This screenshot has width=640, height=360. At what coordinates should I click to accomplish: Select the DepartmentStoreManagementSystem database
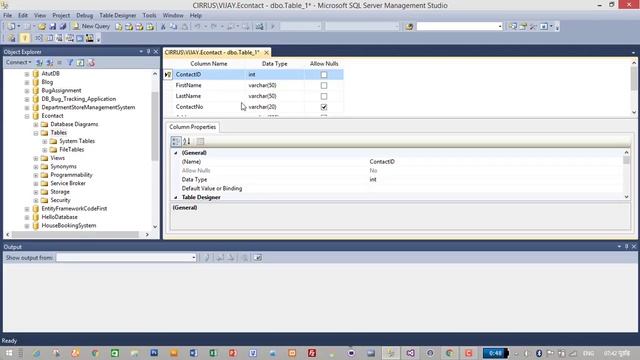[x=88, y=107]
